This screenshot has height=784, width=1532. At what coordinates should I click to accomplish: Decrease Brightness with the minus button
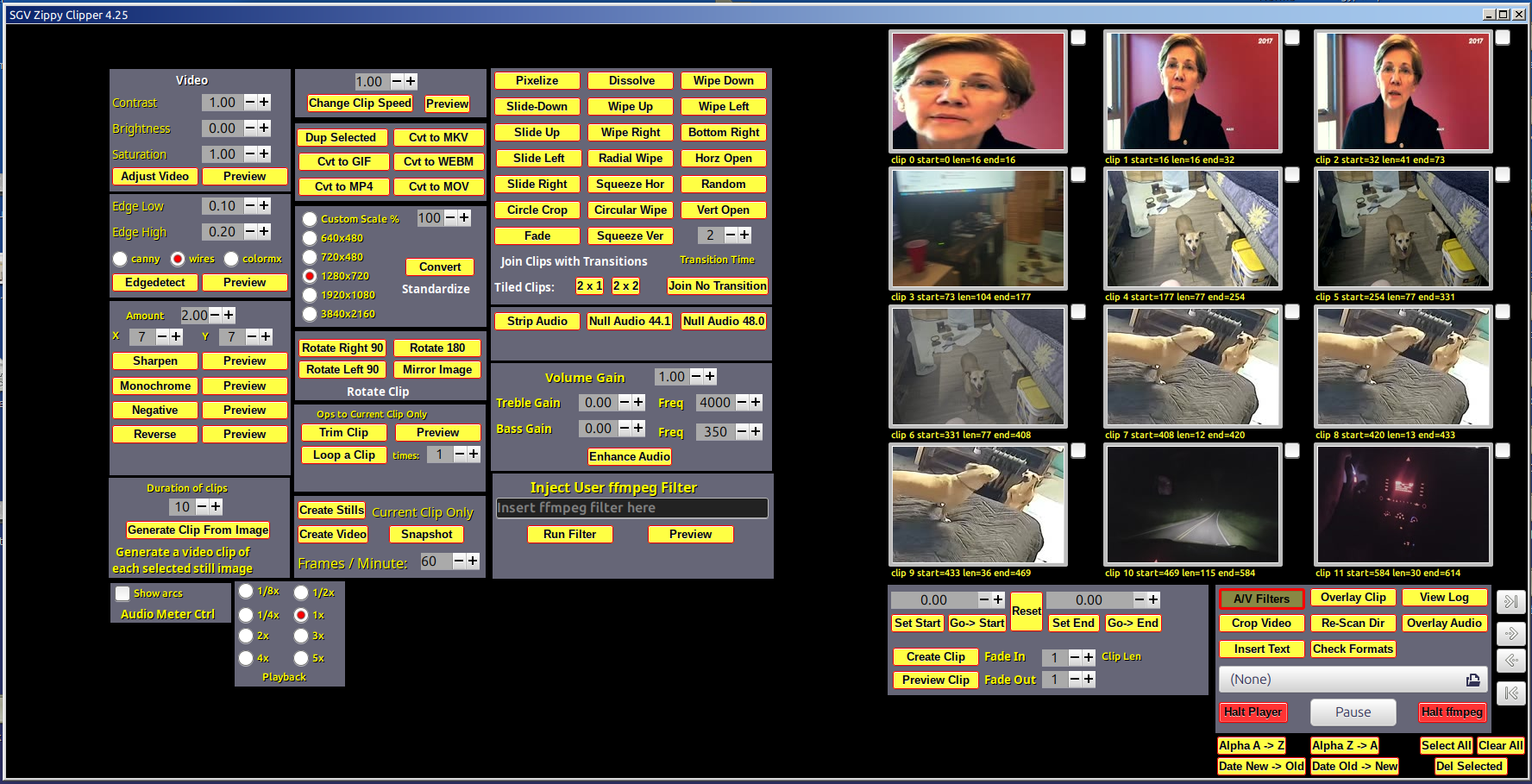click(250, 128)
